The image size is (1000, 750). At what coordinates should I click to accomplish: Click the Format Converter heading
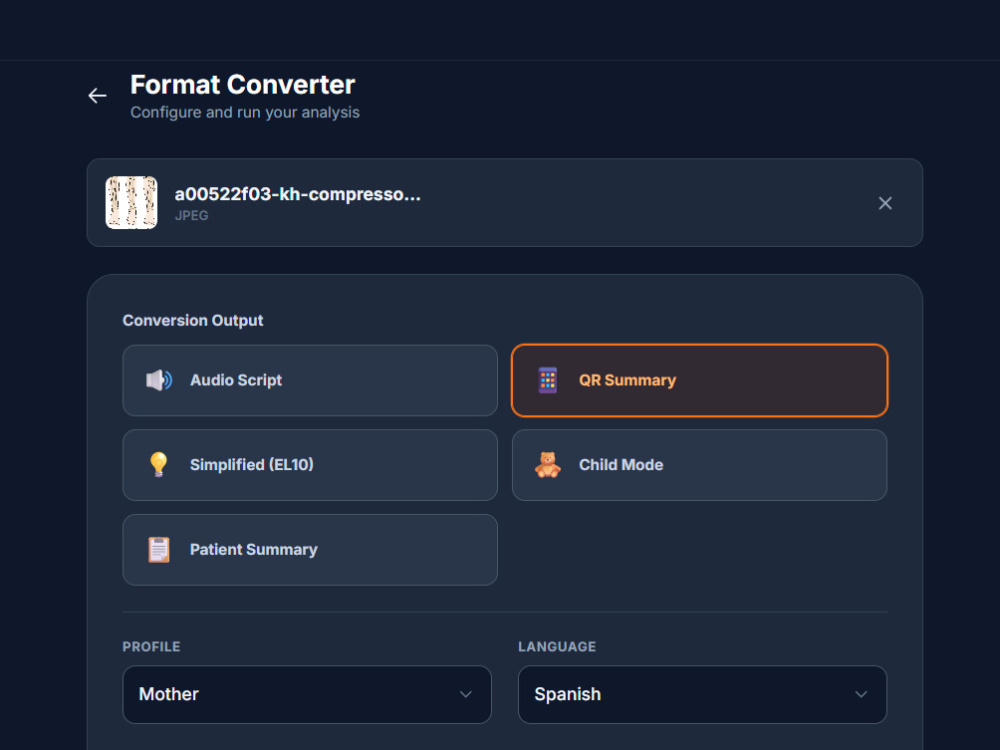point(242,85)
